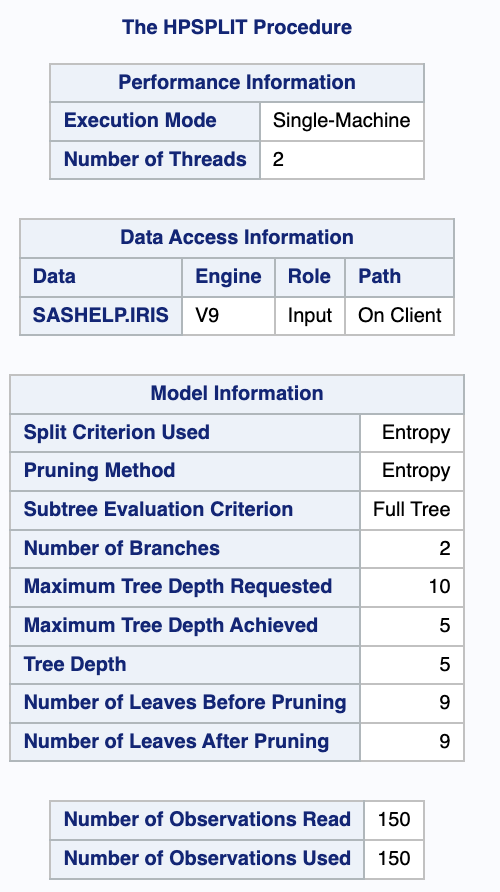
Task: Click the Number of Observations Read value
Action: point(394,820)
